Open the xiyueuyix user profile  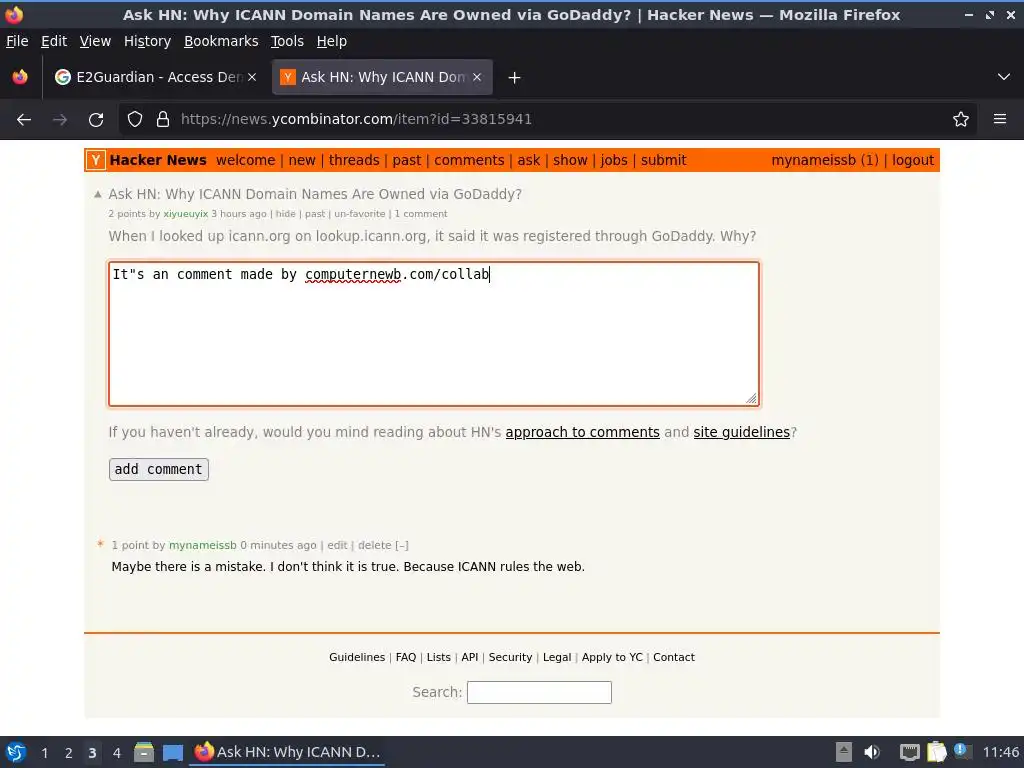[x=185, y=214]
